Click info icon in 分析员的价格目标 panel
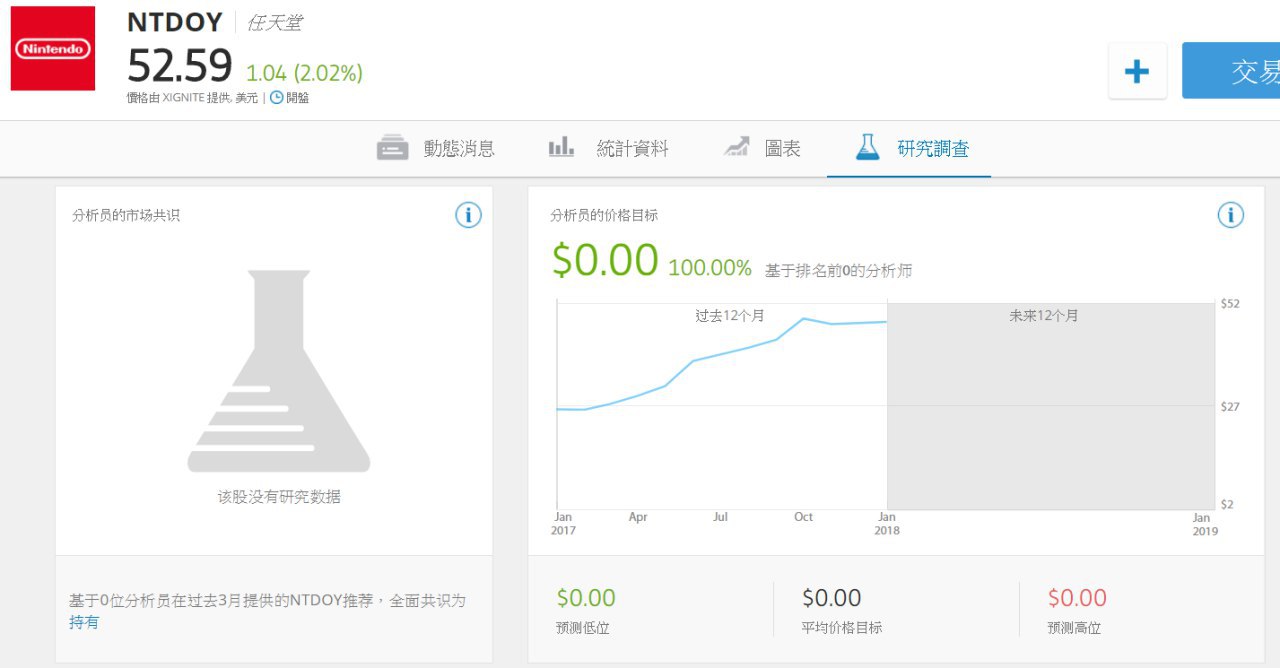The width and height of the screenshot is (1280, 668). click(1230, 215)
